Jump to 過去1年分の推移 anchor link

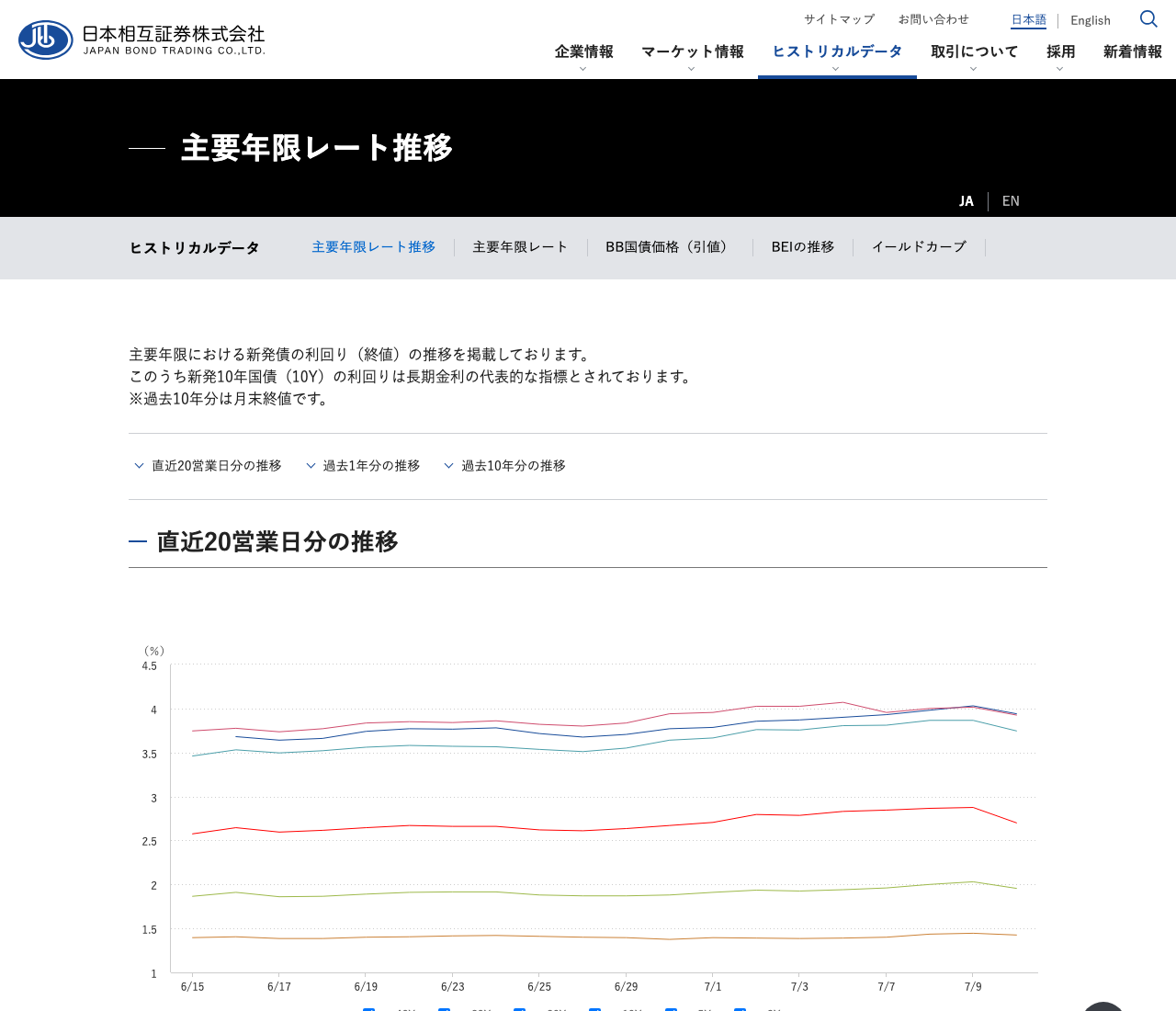click(371, 466)
